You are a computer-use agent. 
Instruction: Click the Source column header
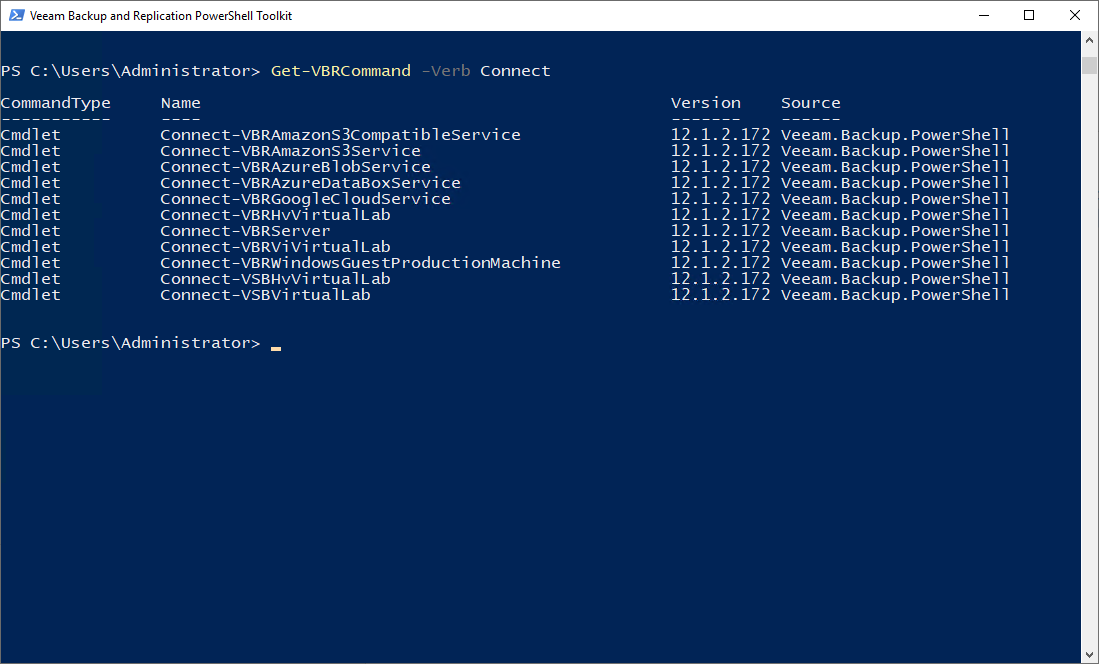(811, 103)
